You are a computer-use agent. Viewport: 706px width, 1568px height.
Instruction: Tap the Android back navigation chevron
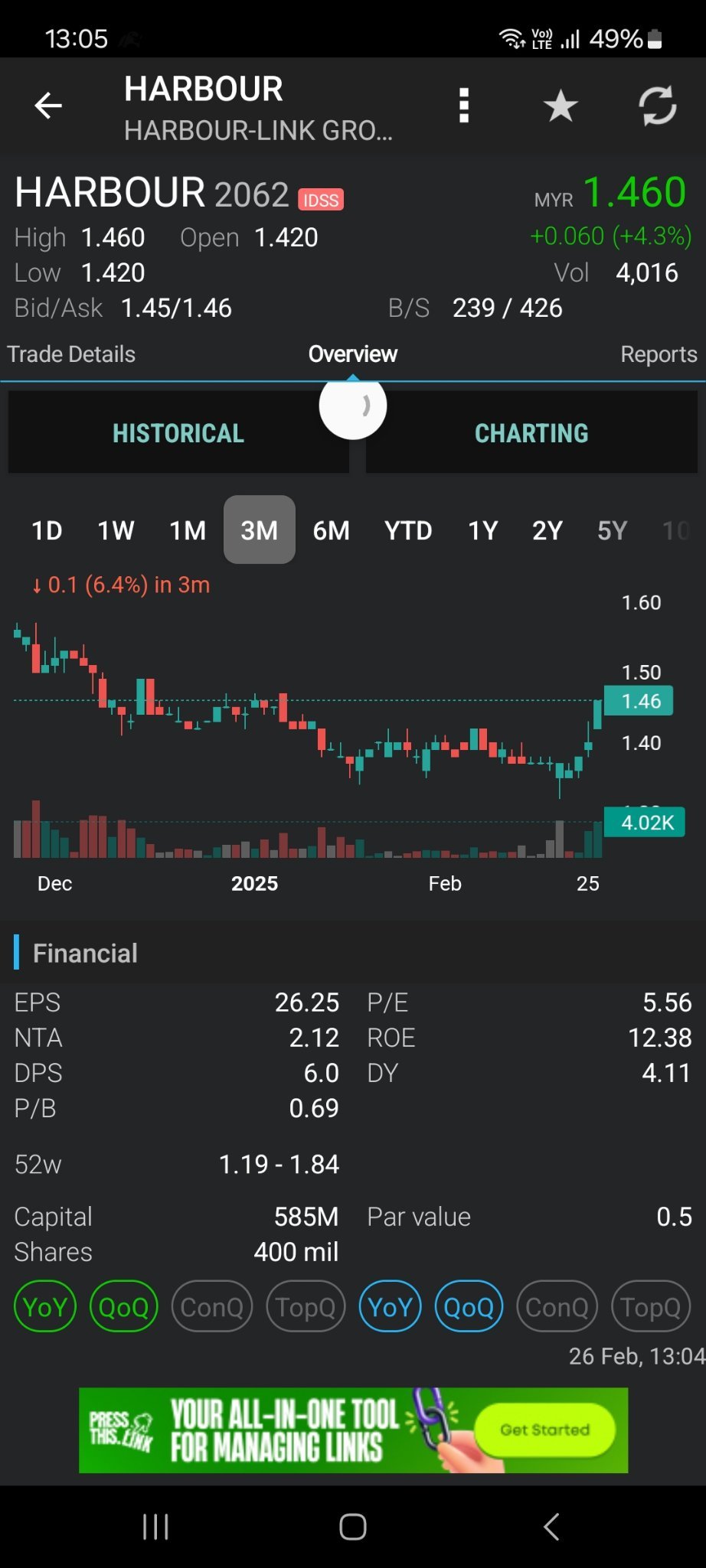[x=551, y=1526]
